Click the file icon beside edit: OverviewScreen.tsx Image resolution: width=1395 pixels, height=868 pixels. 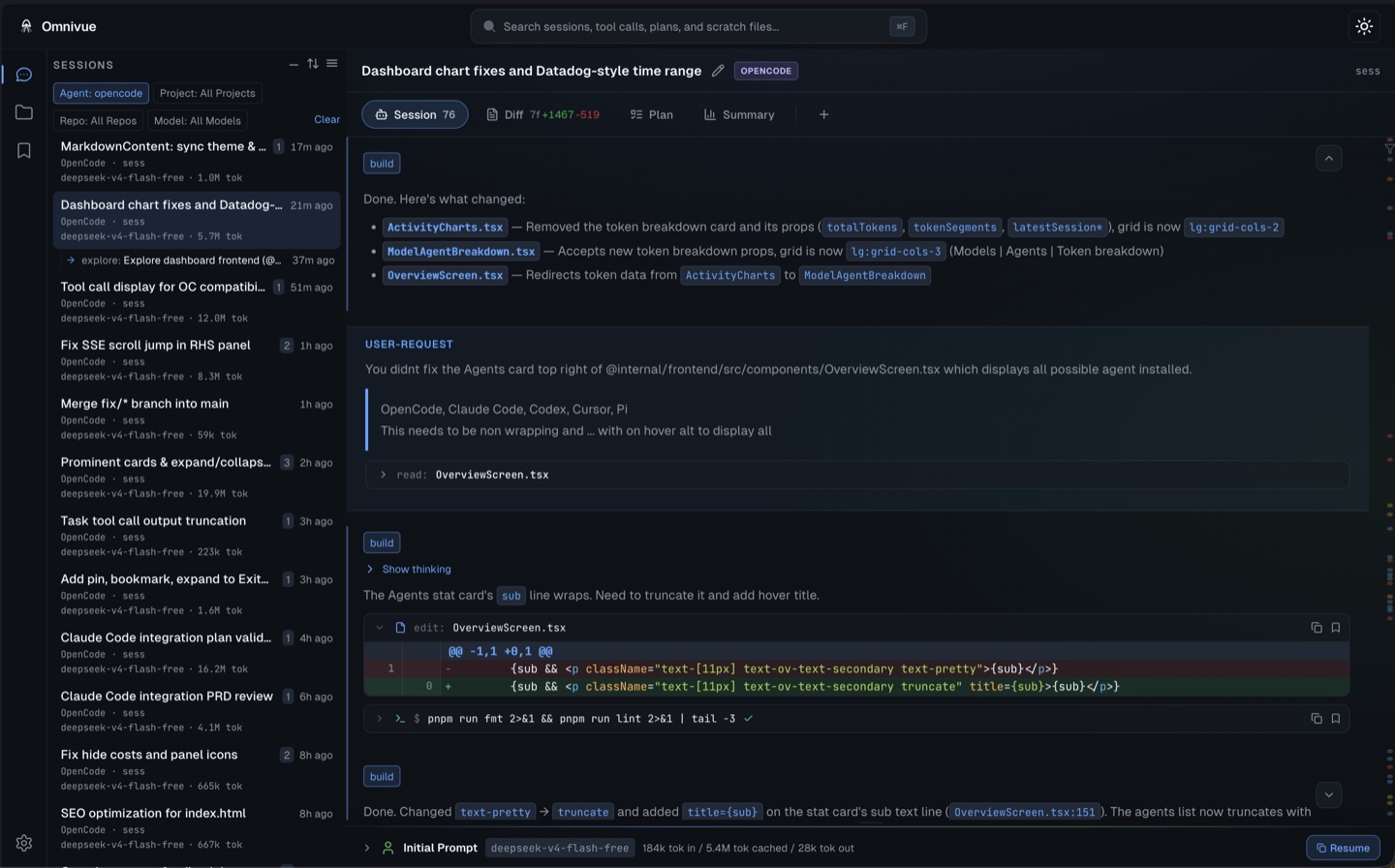click(x=400, y=628)
